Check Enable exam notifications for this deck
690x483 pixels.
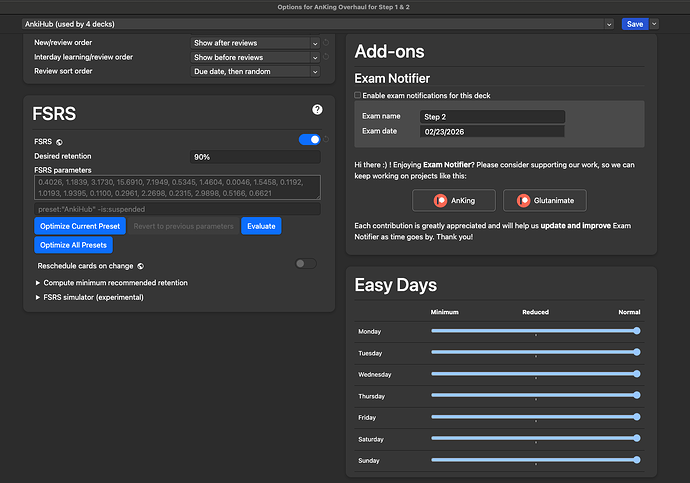(358, 95)
